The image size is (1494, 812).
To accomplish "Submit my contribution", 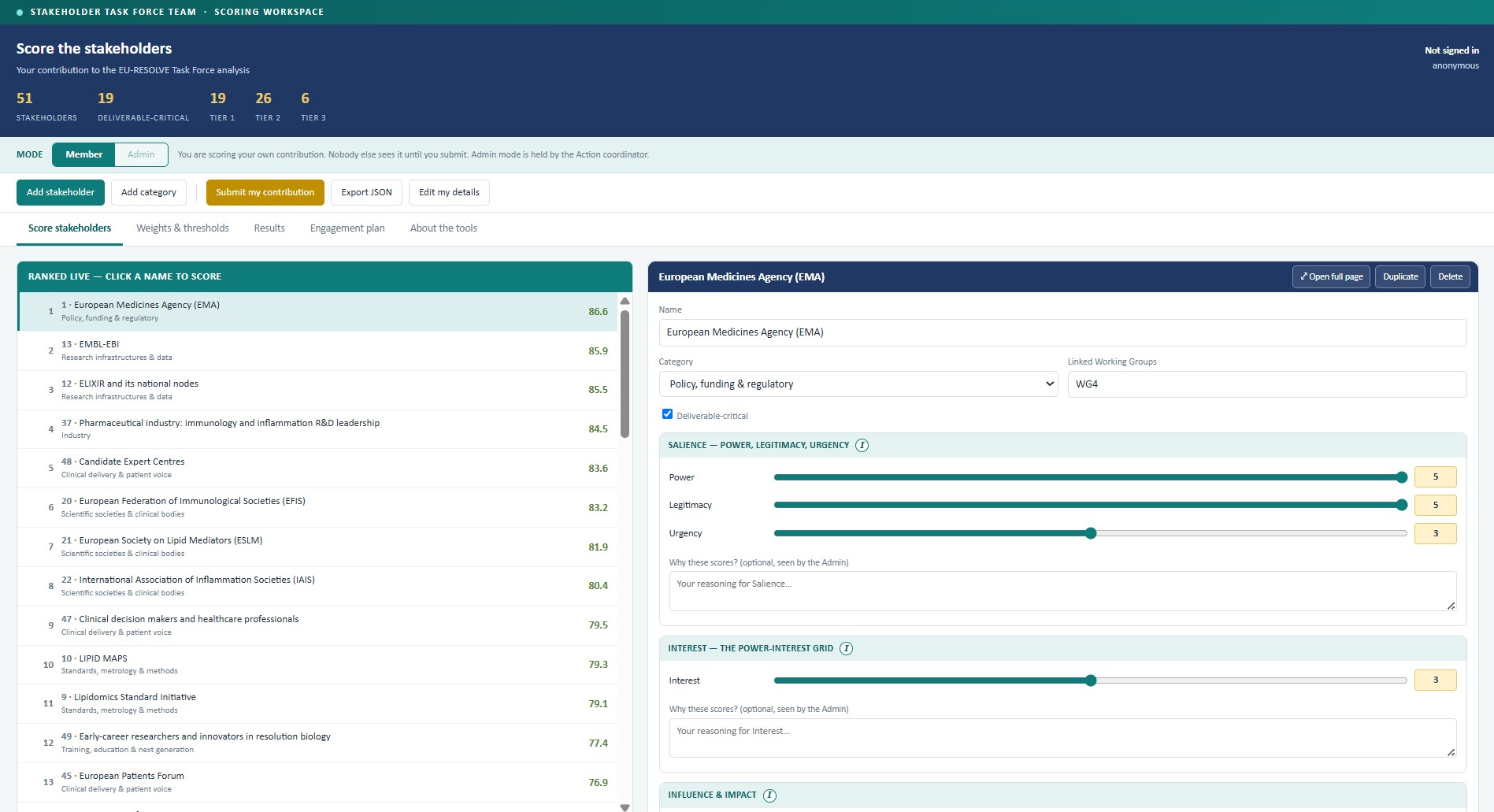I will tap(265, 192).
